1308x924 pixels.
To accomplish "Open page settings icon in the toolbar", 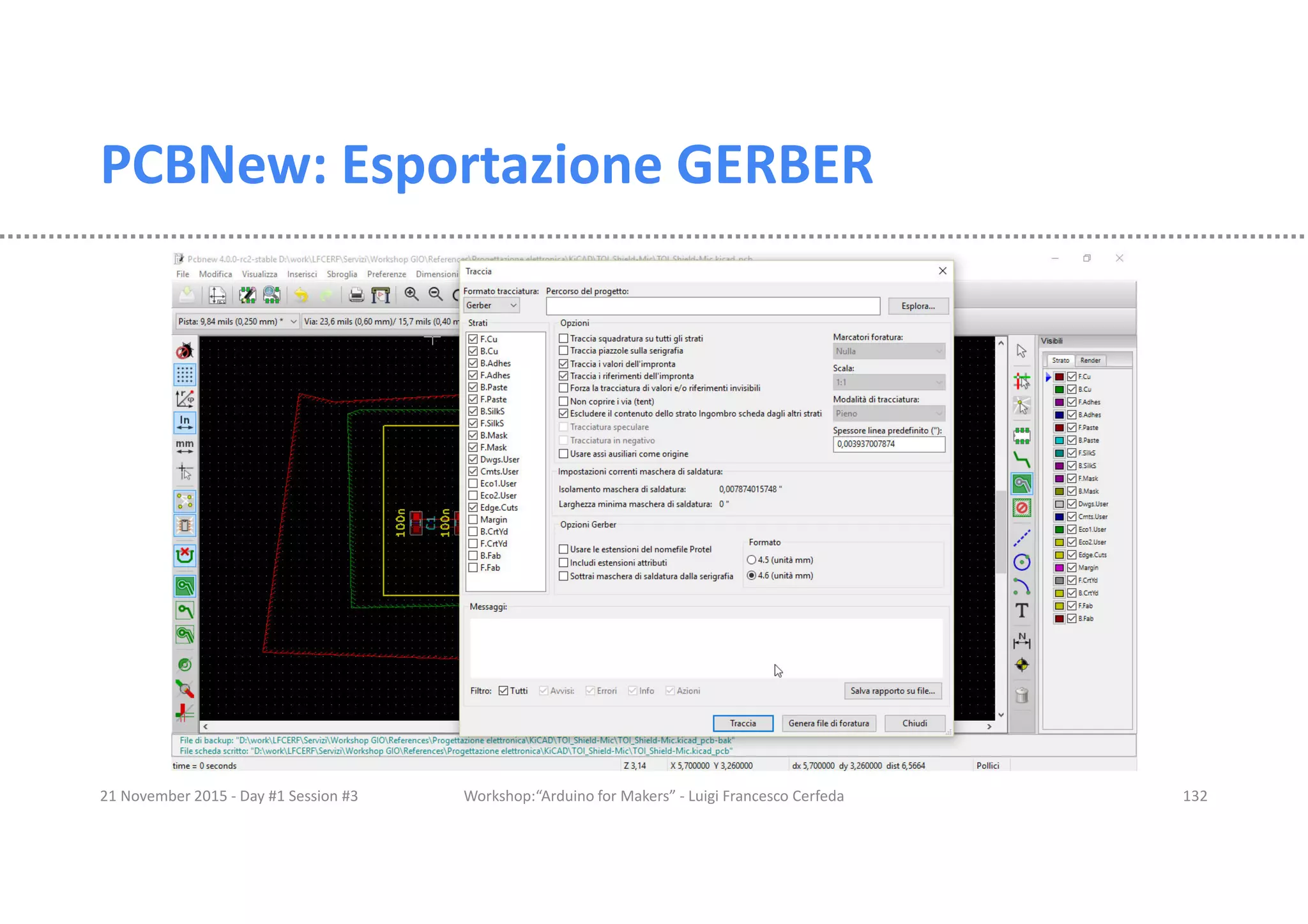I will tap(217, 295).
